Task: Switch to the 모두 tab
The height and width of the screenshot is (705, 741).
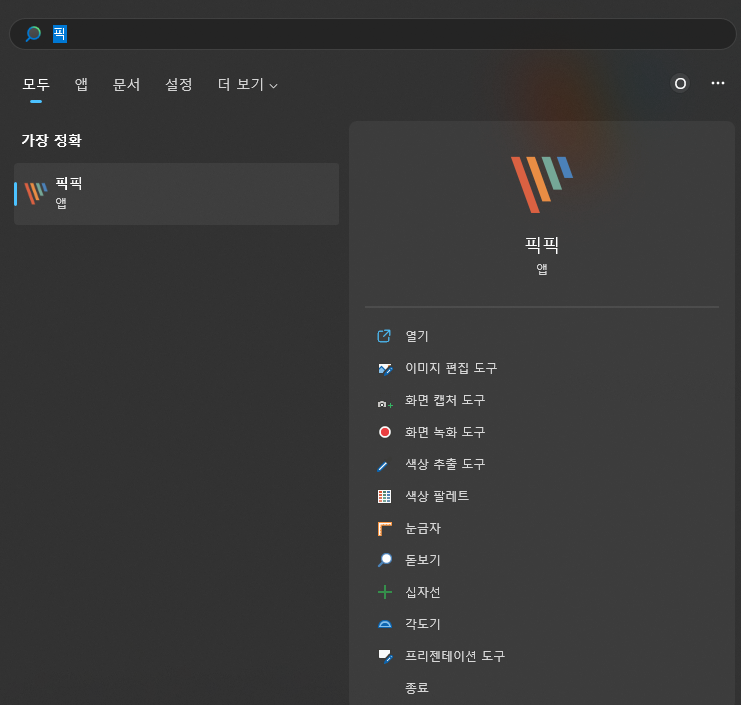Action: (36, 85)
